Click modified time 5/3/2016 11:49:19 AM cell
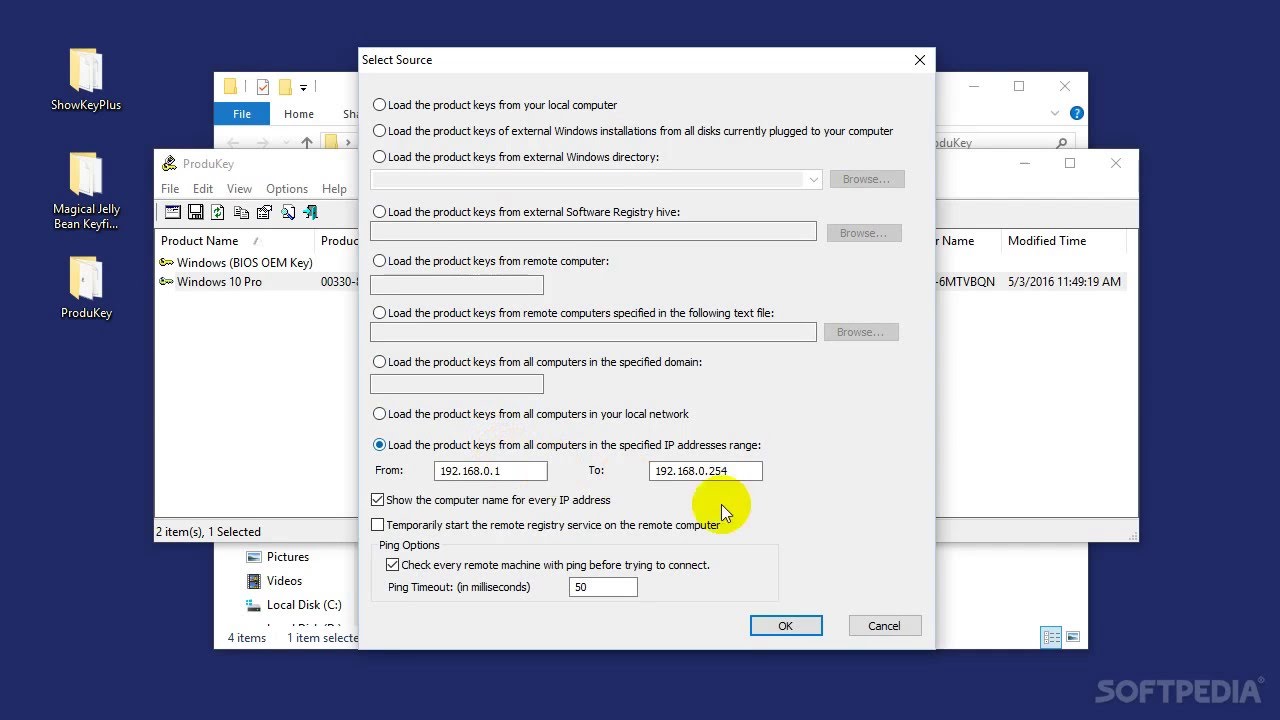 click(x=1064, y=282)
